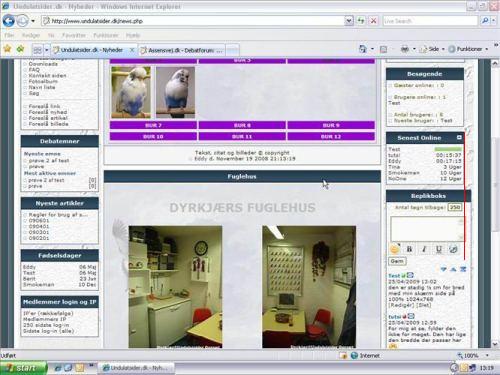Open the address bar dropdown arrow
The height and width of the screenshot is (375, 500).
[x=349, y=21]
